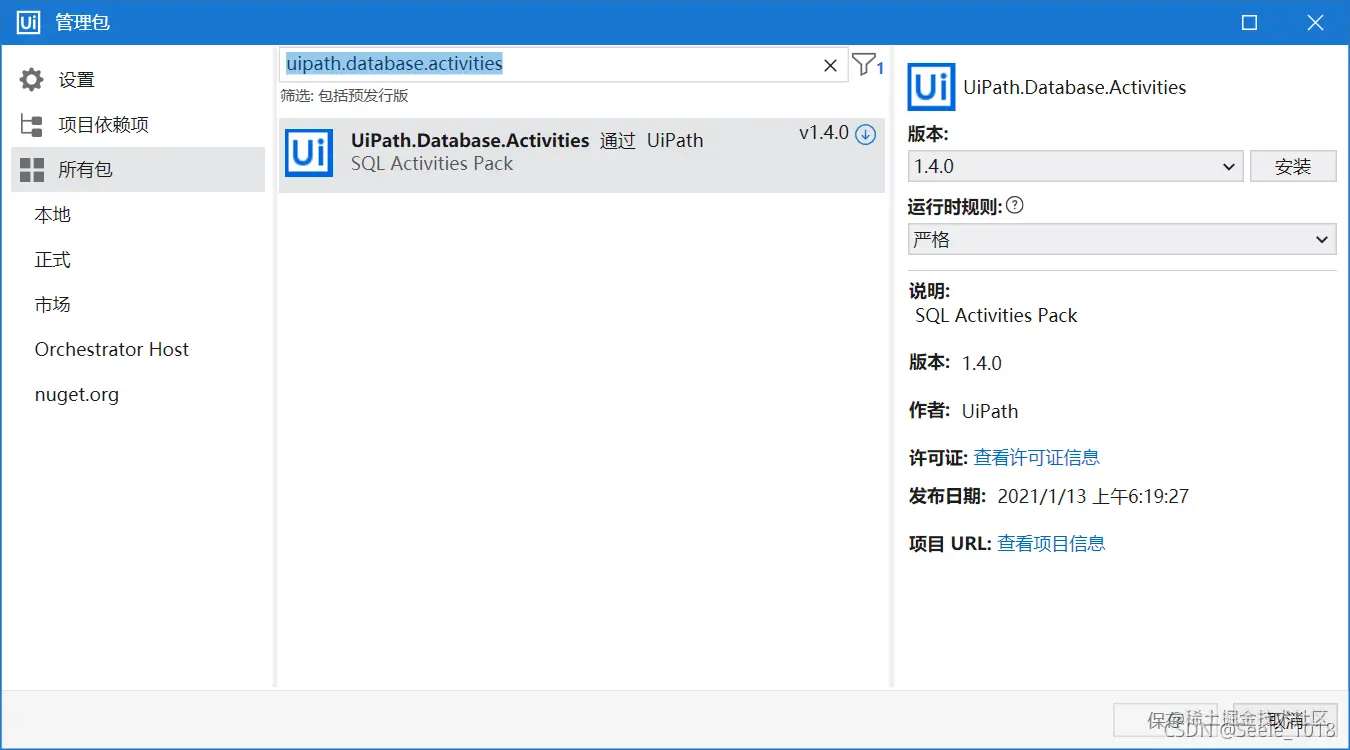Click the 筛选: 包括预发行版 filter label
This screenshot has height=750, width=1350.
click(x=344, y=96)
